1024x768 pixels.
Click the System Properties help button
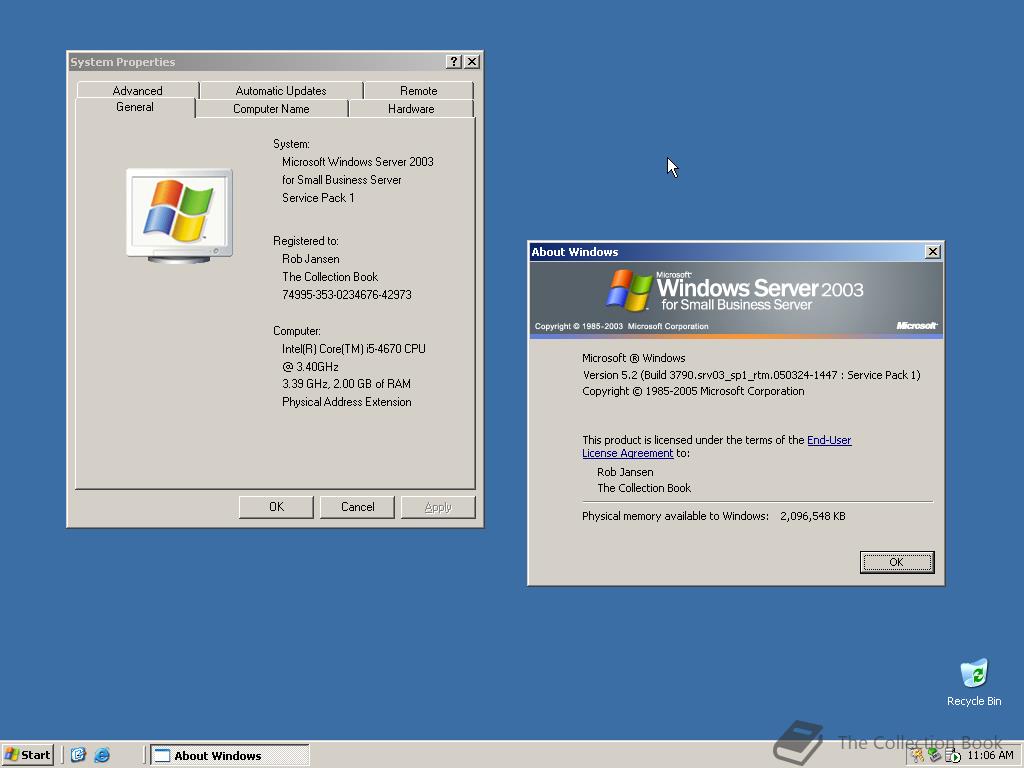(x=454, y=61)
